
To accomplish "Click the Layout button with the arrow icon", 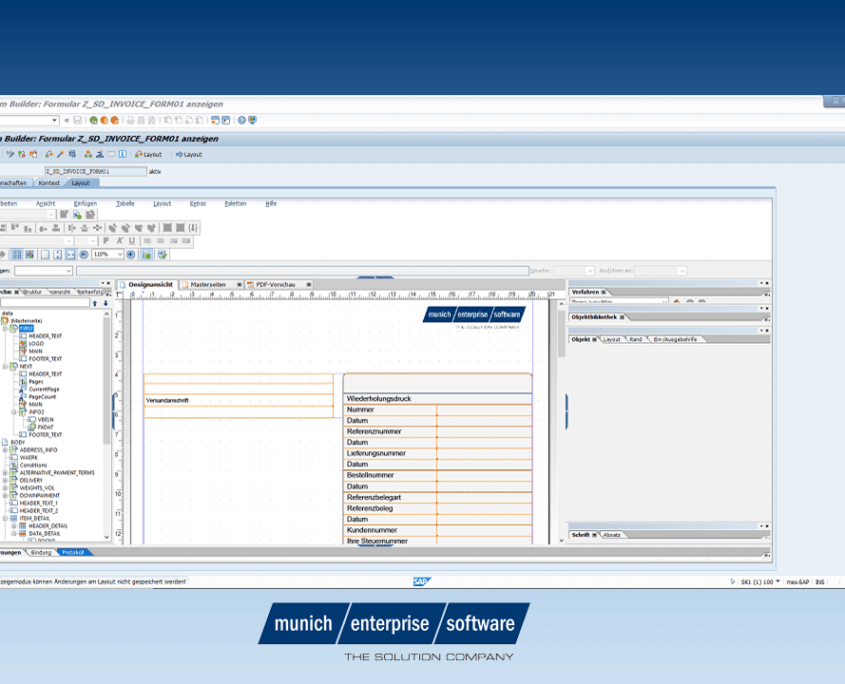I will click(190, 155).
